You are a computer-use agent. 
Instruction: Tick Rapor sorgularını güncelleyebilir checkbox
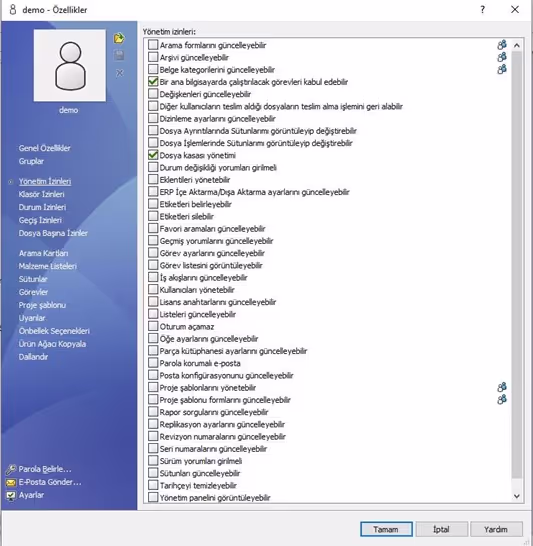(153, 412)
